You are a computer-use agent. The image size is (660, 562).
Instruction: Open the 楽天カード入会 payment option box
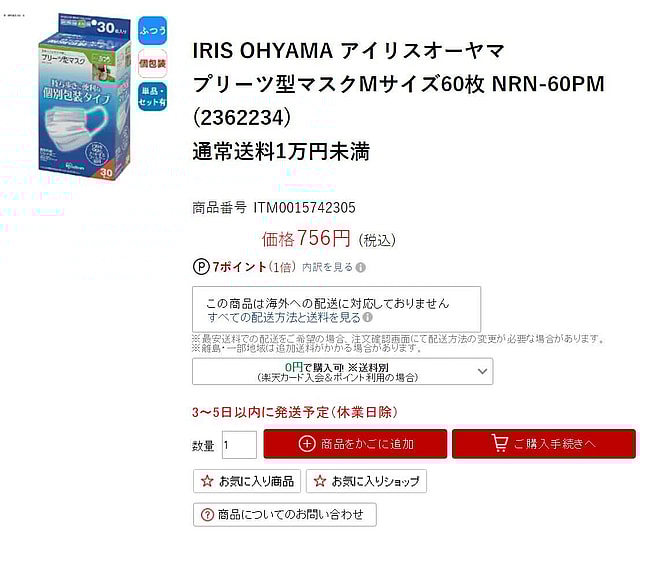coord(342,371)
